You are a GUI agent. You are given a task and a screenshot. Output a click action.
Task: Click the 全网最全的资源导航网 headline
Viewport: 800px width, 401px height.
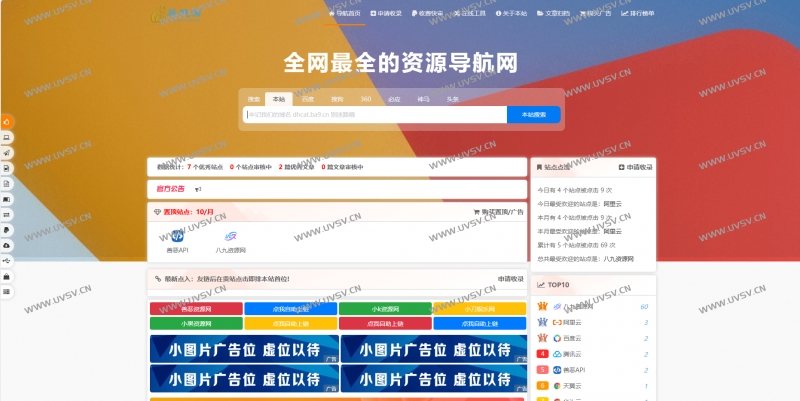401,63
